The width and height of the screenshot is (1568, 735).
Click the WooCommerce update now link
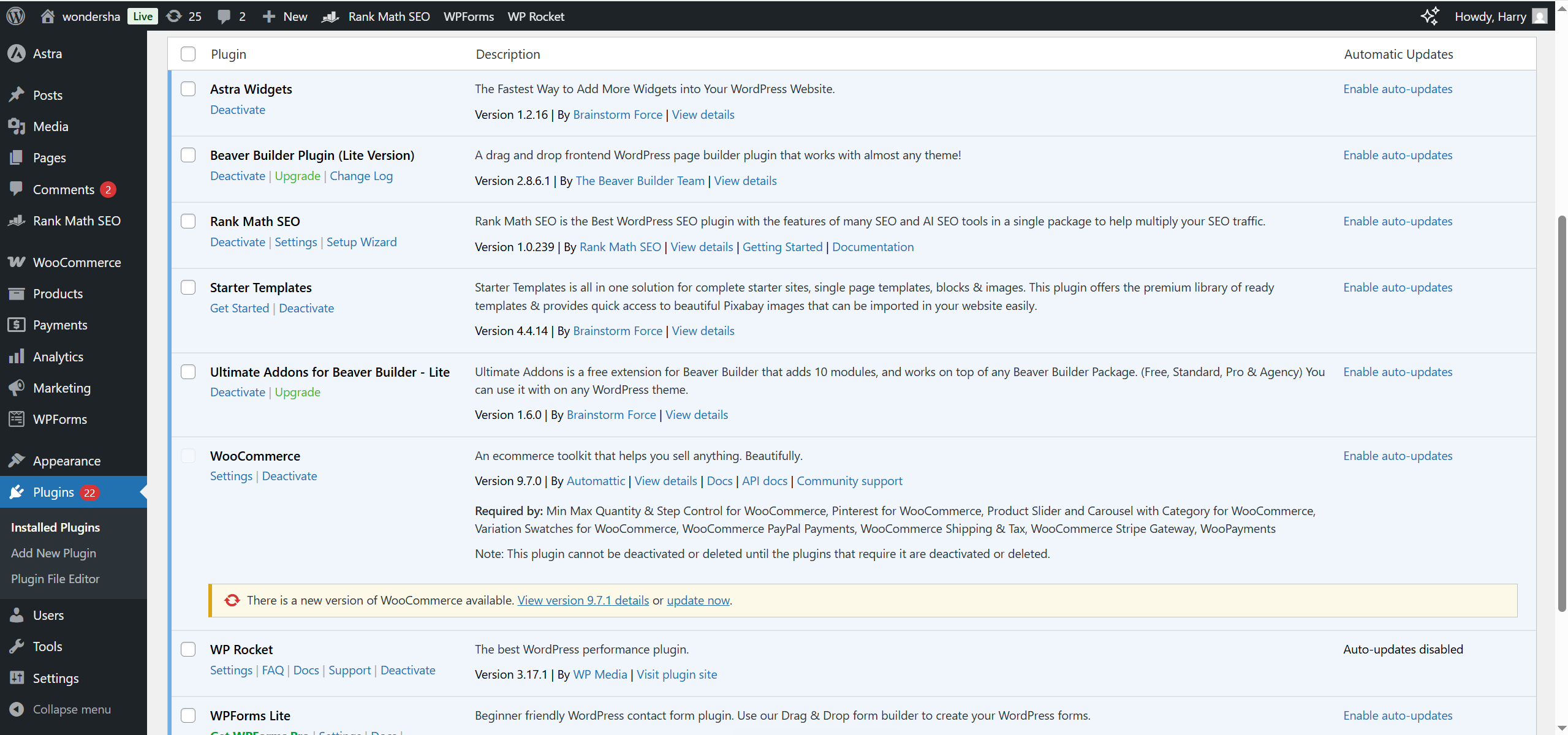(x=698, y=600)
